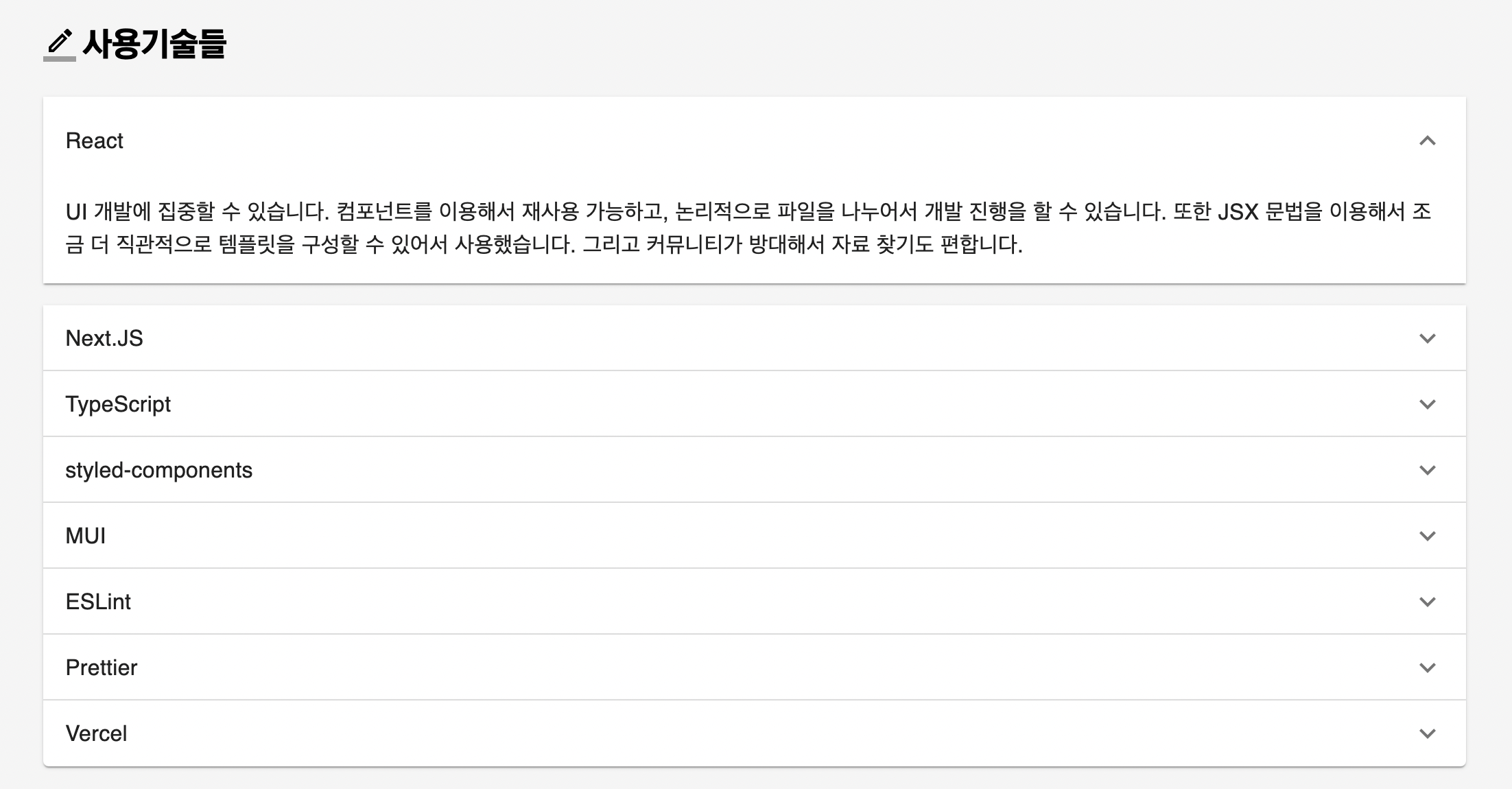Select the Prettier accordion label

coord(102,668)
